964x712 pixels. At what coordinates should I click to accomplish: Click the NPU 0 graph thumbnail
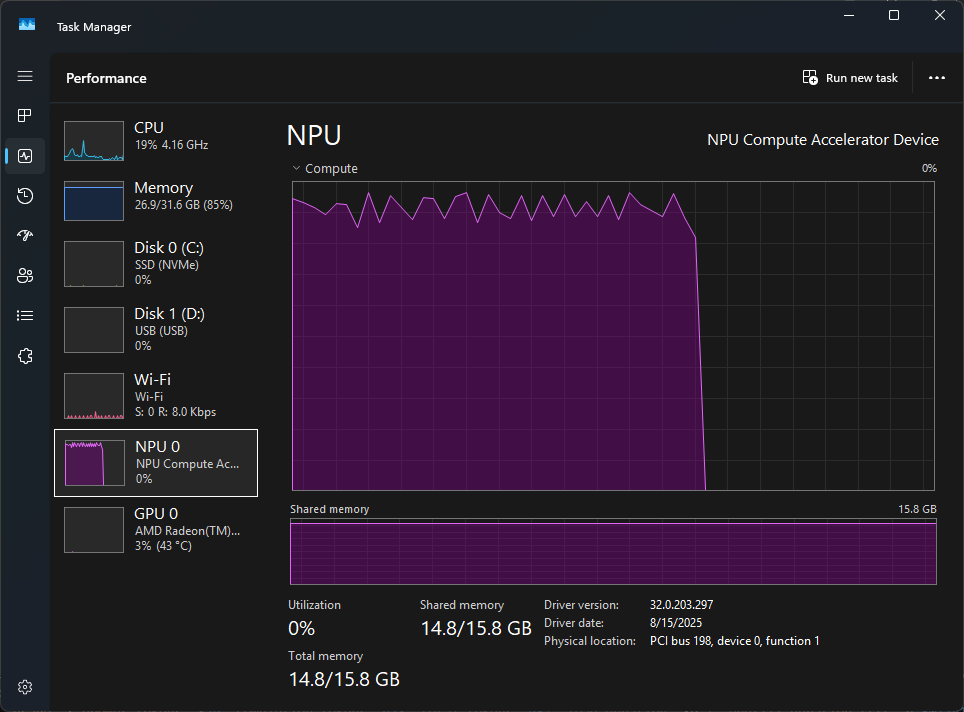point(94,462)
